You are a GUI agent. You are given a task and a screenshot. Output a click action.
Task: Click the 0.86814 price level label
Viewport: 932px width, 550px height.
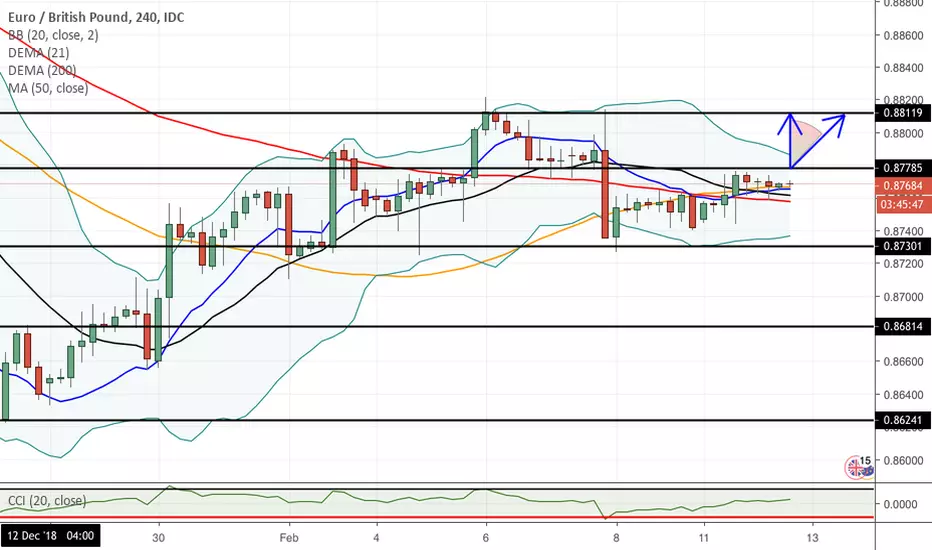click(x=902, y=326)
